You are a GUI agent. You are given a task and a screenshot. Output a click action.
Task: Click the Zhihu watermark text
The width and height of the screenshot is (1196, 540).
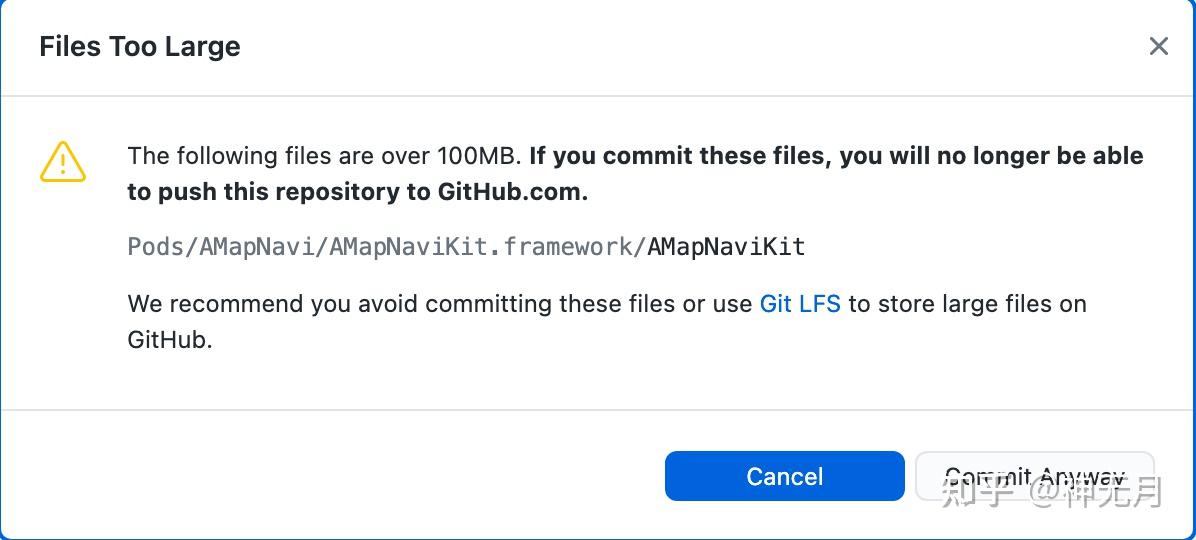pyautogui.click(x=1050, y=492)
